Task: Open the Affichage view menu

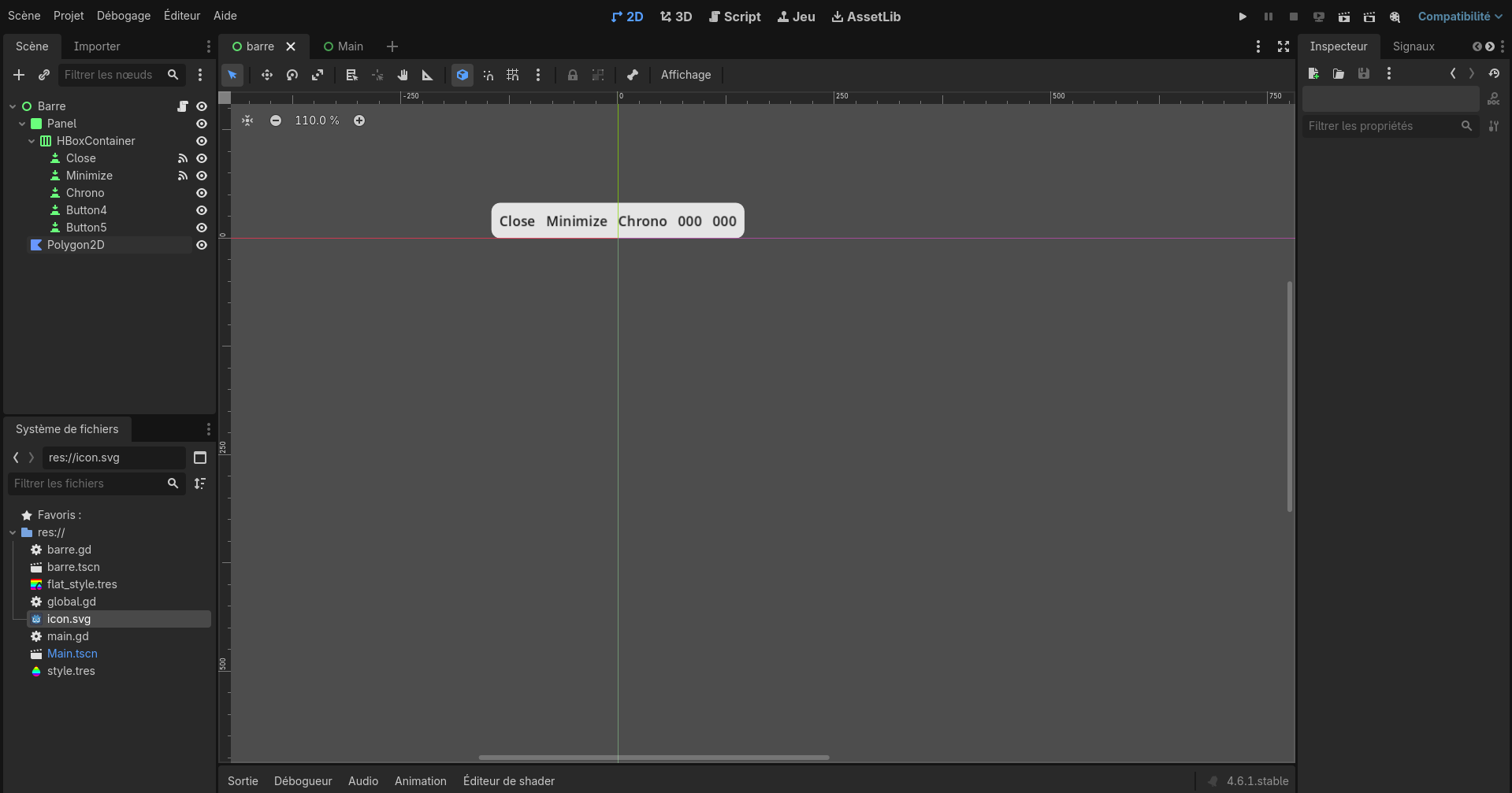Action: click(x=685, y=75)
